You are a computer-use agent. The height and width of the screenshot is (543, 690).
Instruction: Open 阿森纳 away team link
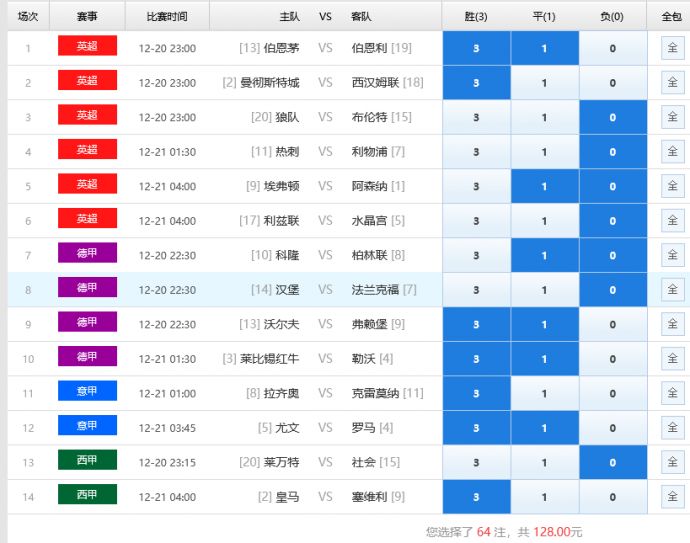coord(370,186)
